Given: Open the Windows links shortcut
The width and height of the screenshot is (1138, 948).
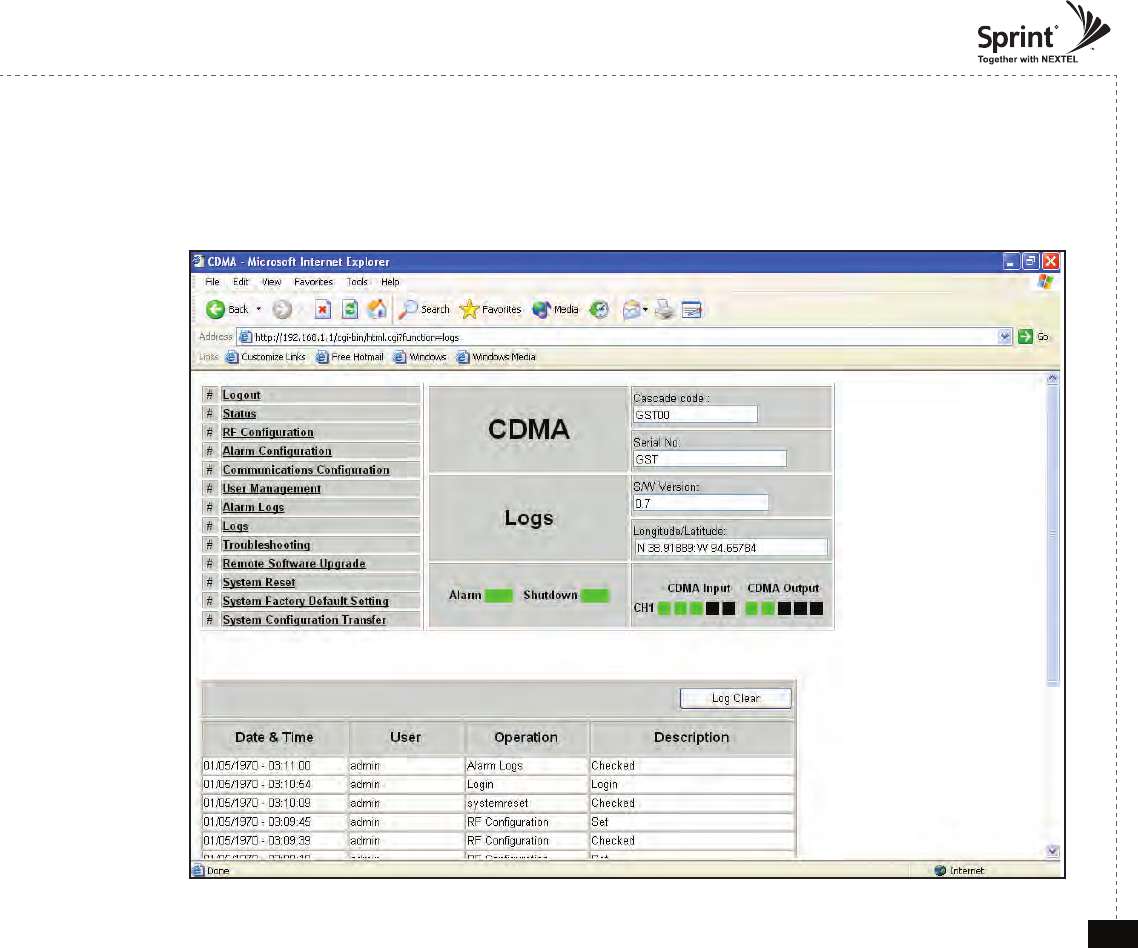Looking at the screenshot, I should (420, 356).
